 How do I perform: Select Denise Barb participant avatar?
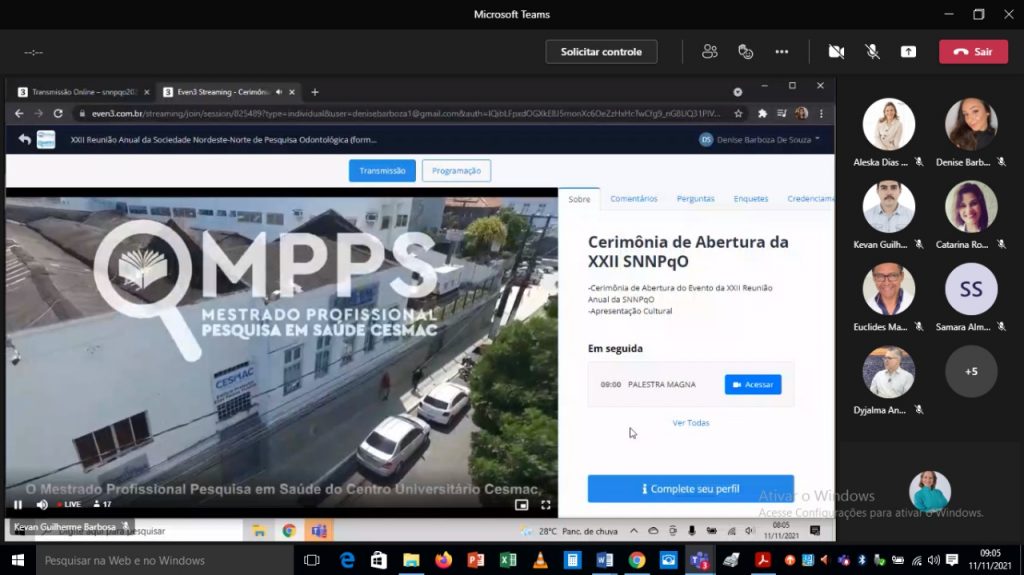(x=971, y=124)
